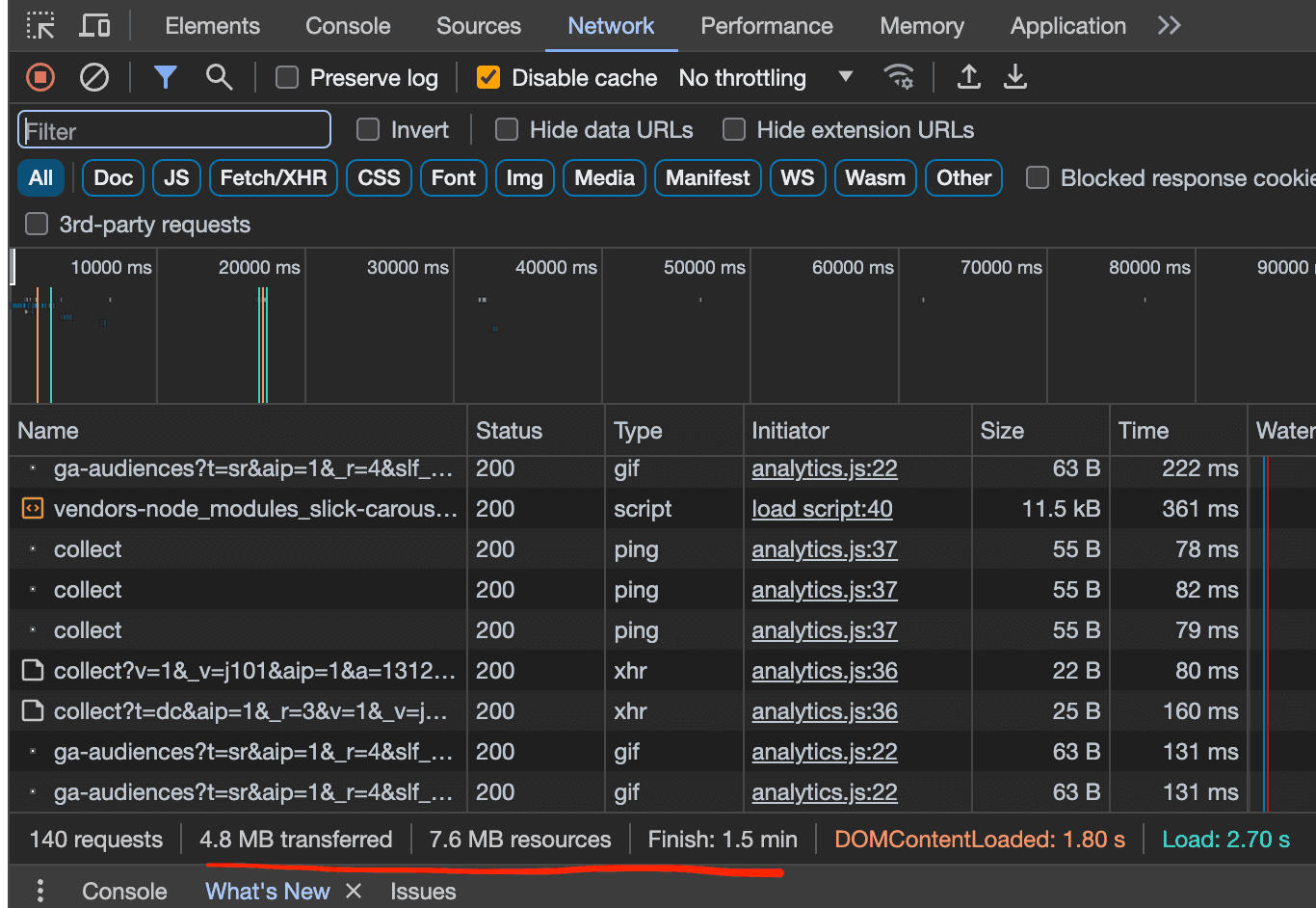Export HAR file with download icon
The height and width of the screenshot is (908, 1316).
(x=1015, y=77)
